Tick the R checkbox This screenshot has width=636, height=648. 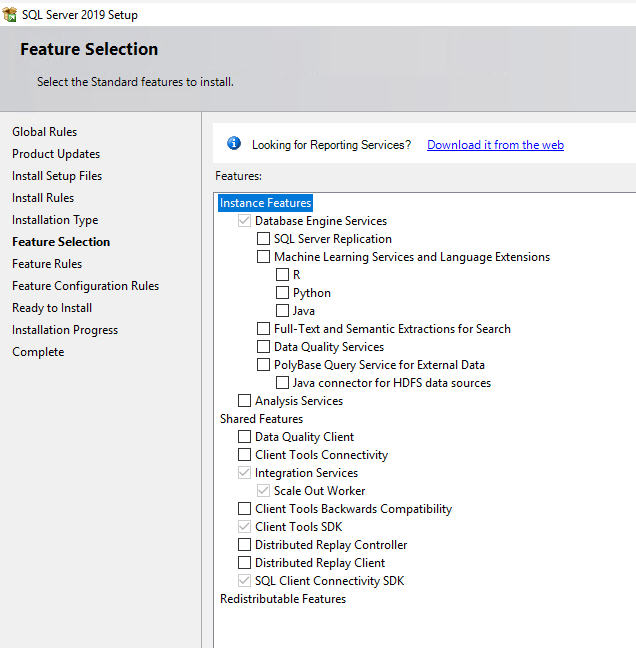click(282, 274)
